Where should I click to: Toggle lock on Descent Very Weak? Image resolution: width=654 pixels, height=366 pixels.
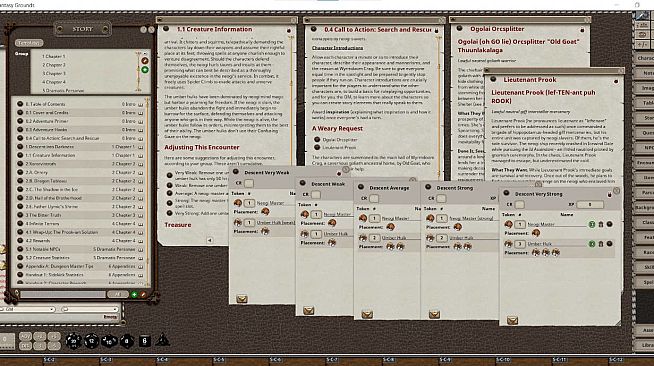click(339, 173)
